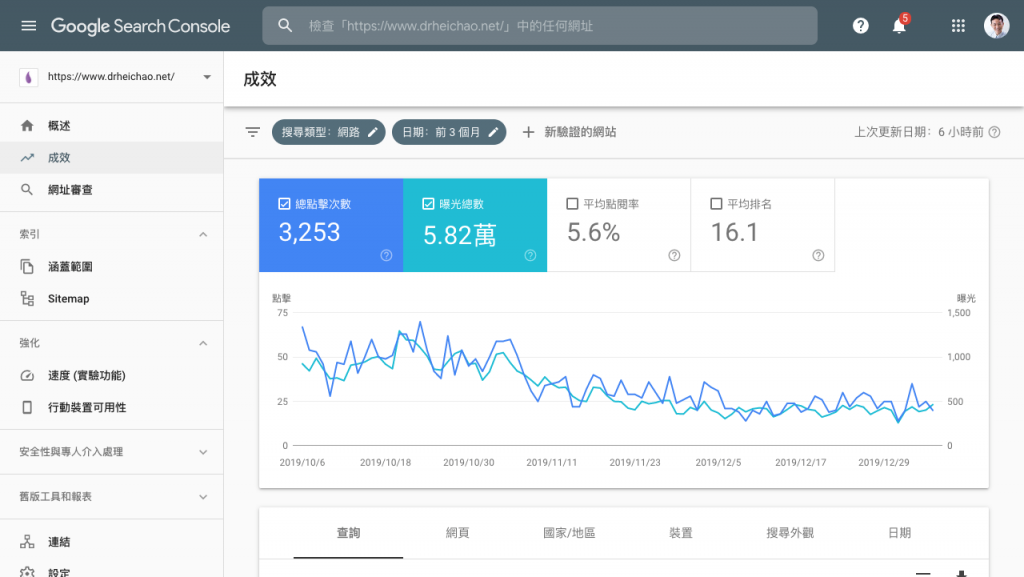Image resolution: width=1024 pixels, height=577 pixels.
Task: Open 涵蓋範圍 coverage report
Action: (111, 266)
